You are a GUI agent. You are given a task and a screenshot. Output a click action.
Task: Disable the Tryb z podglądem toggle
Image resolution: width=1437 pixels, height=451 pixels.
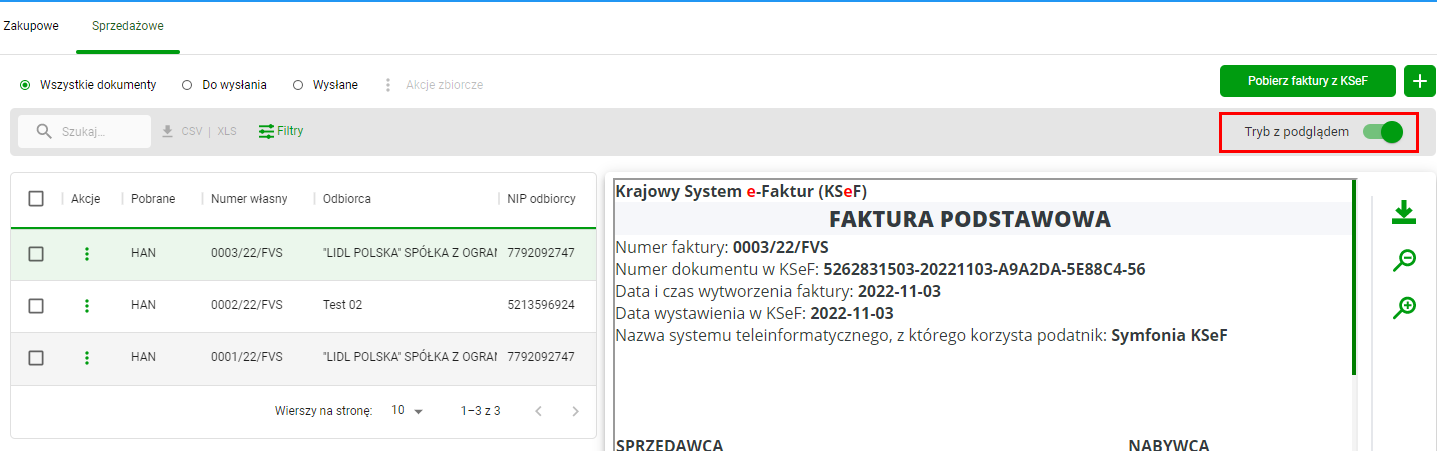click(x=1382, y=132)
